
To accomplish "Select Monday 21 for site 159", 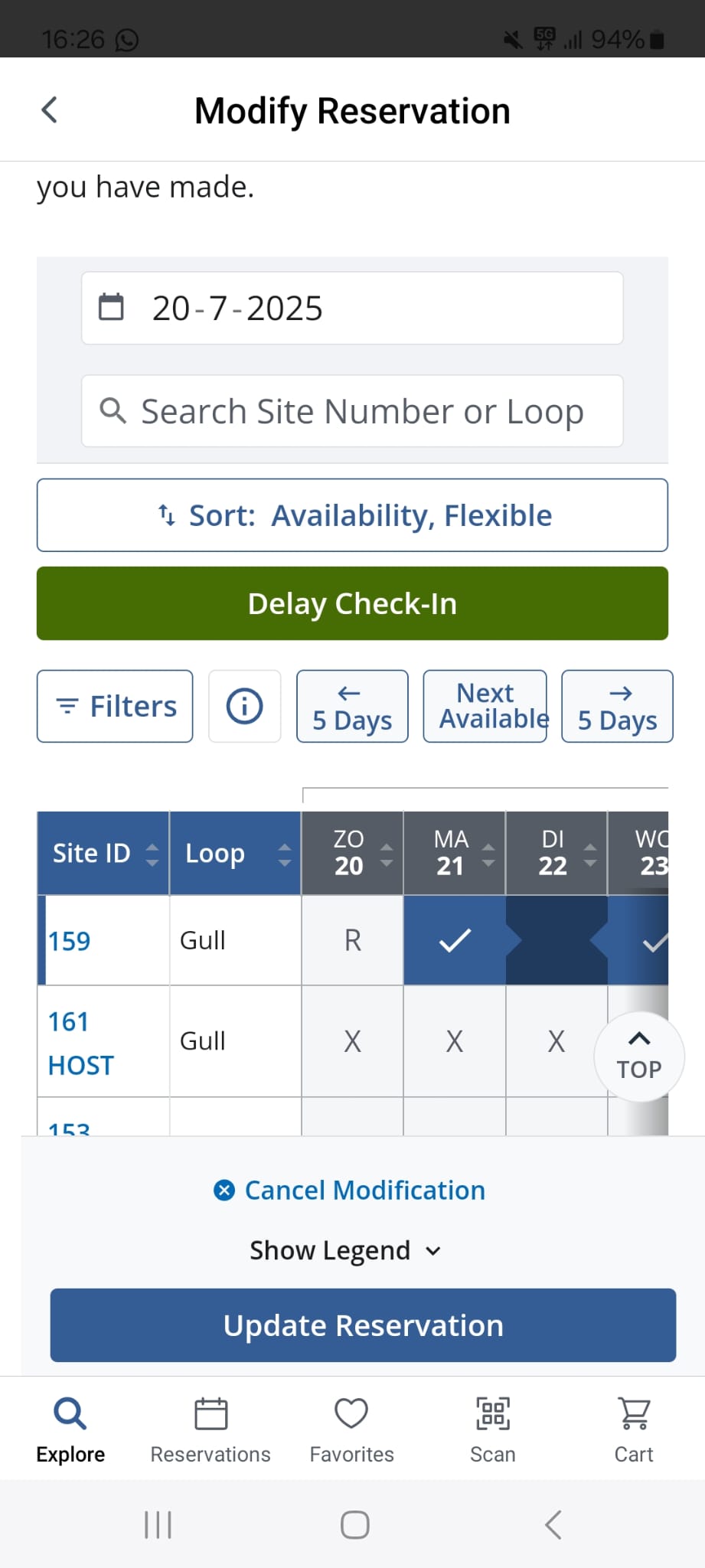I will coord(455,940).
